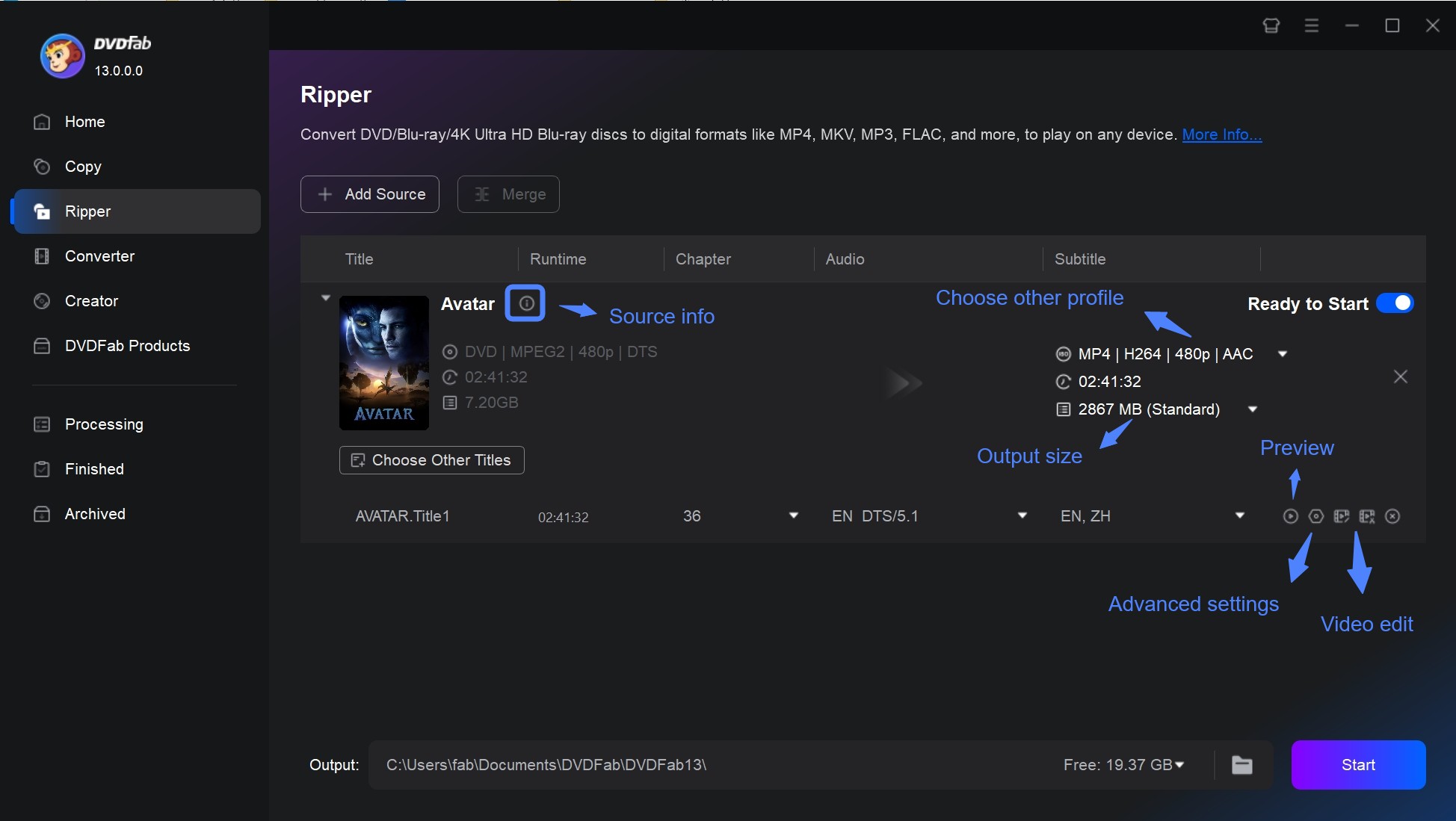Click the Add Source plus icon
The height and width of the screenshot is (821, 1456).
click(x=324, y=193)
